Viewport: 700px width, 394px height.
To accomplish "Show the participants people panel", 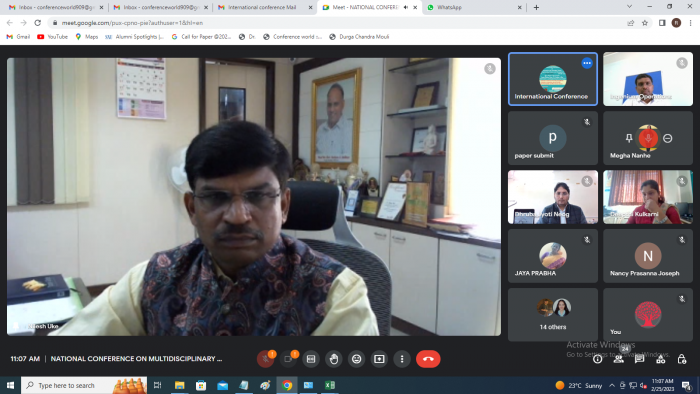I will (x=618, y=359).
